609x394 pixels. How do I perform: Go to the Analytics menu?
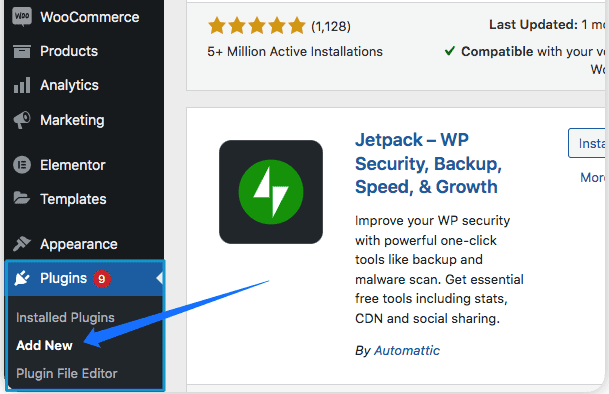click(84, 85)
